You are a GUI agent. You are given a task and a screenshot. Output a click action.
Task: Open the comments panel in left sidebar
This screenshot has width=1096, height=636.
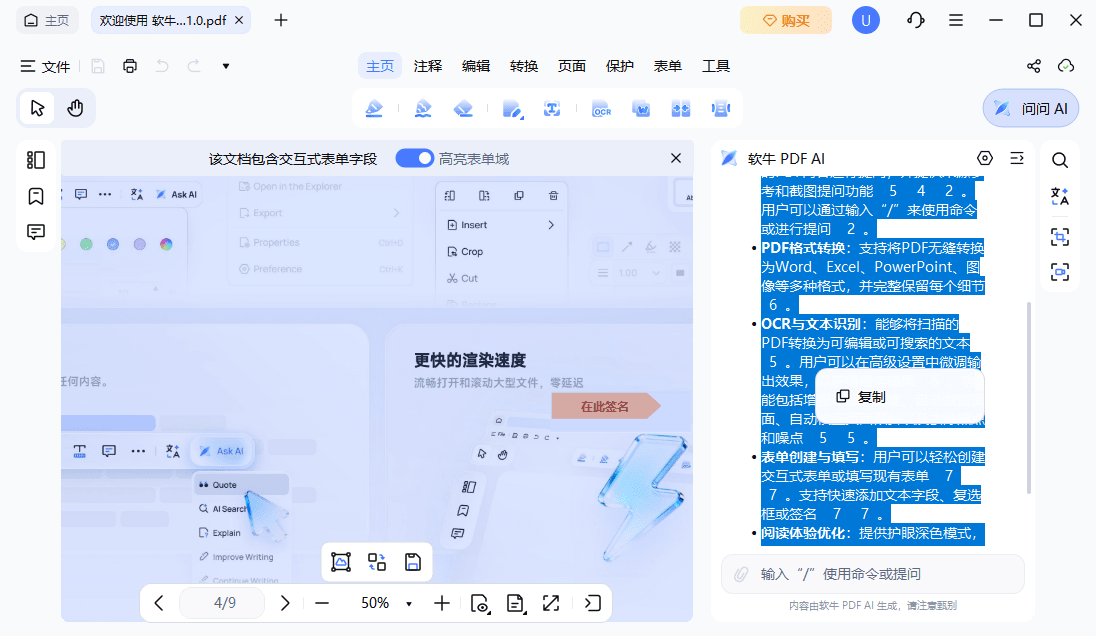click(36, 231)
